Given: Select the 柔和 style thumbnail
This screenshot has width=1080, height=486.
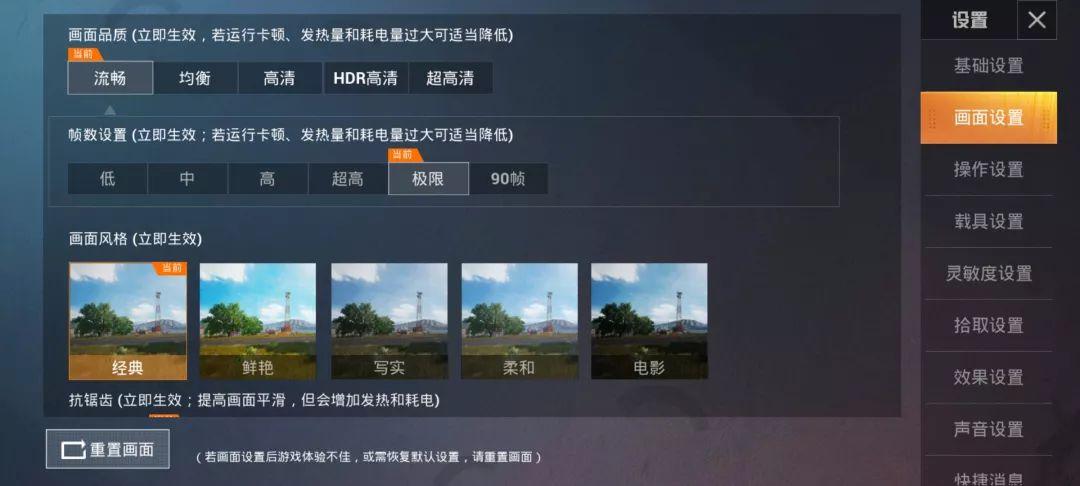Looking at the screenshot, I should 519,321.
